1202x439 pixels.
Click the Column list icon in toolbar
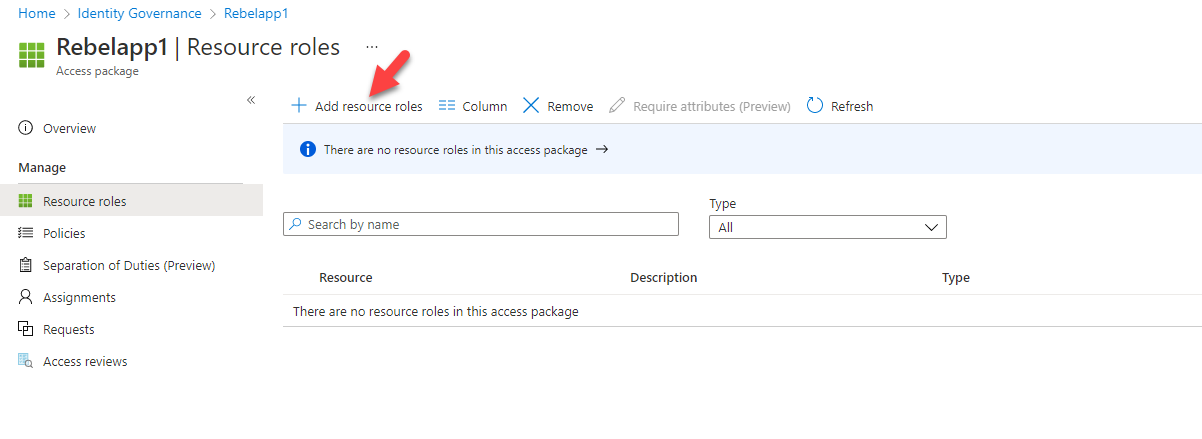pyautogui.click(x=447, y=106)
